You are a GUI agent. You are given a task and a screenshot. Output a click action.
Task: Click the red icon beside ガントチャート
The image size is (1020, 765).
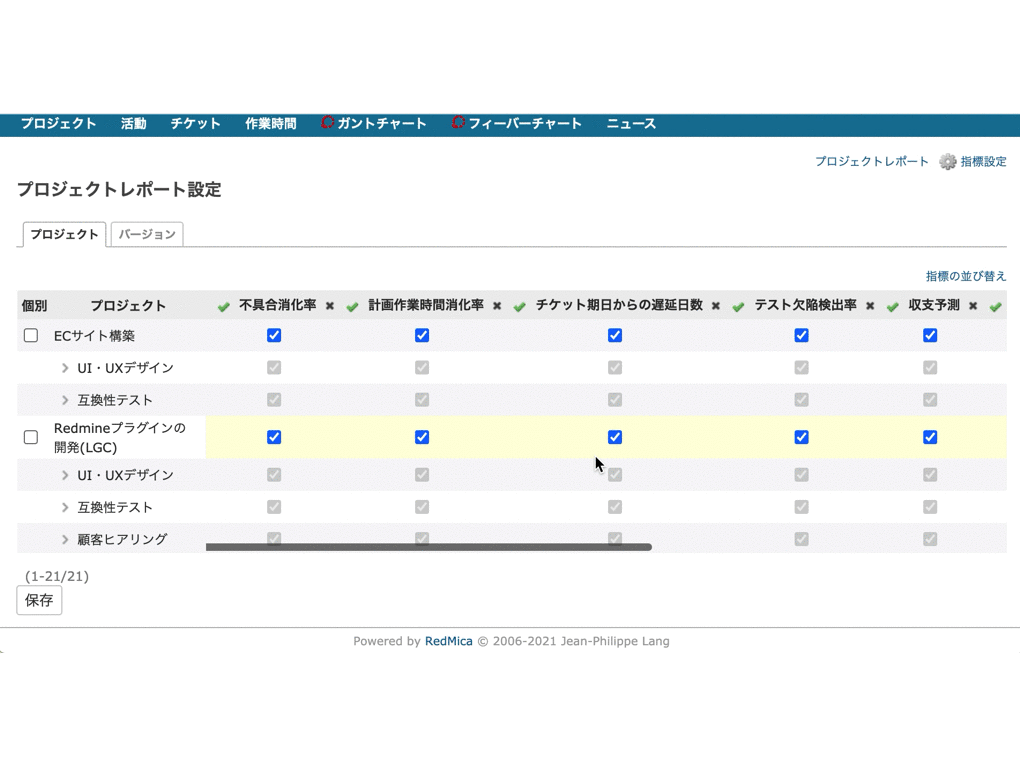click(x=327, y=122)
